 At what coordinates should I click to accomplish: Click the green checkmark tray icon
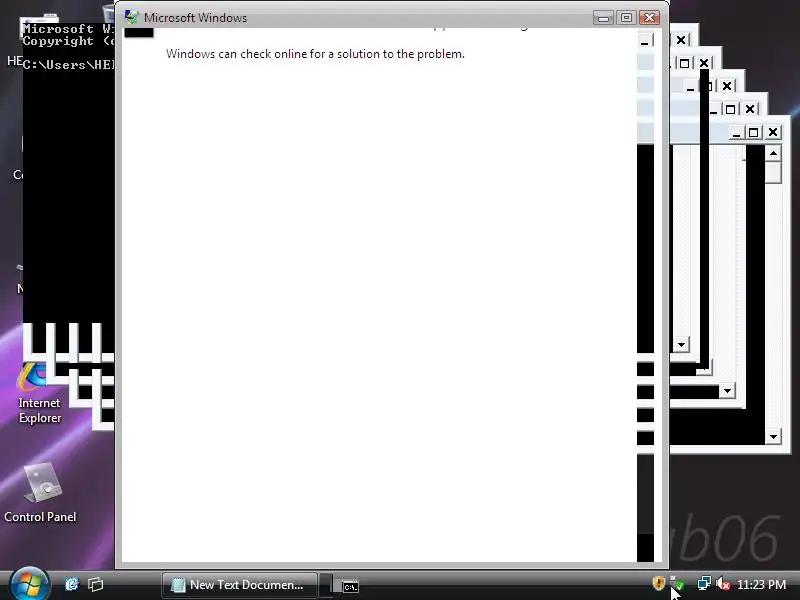678,583
